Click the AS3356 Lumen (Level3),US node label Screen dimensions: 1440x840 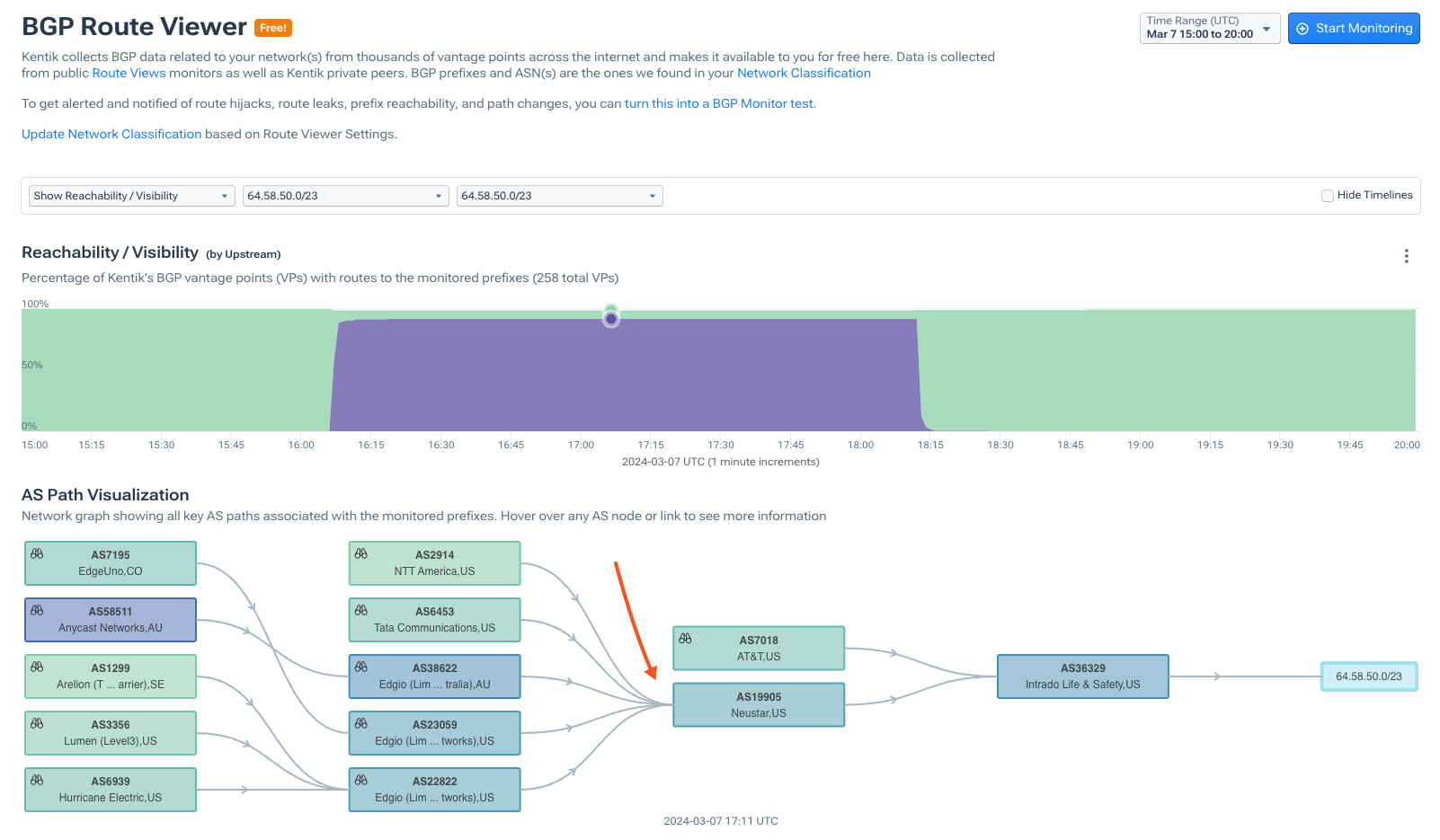(111, 733)
